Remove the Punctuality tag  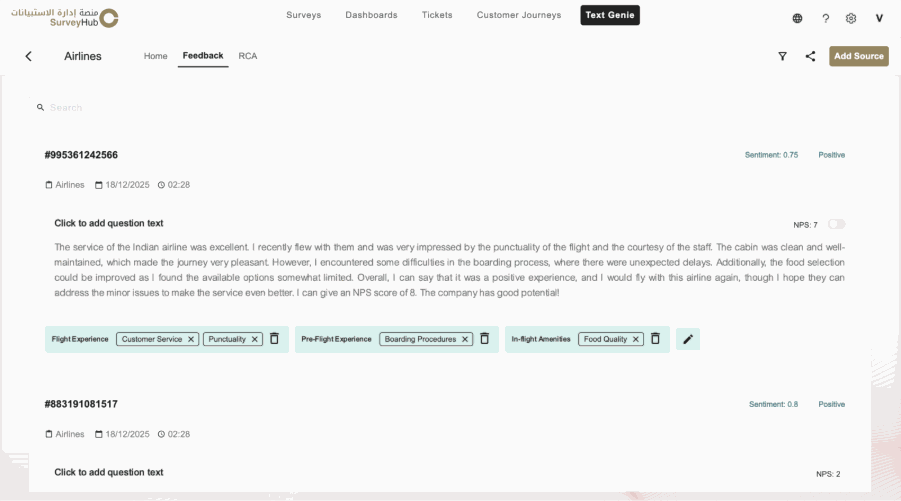coord(255,339)
